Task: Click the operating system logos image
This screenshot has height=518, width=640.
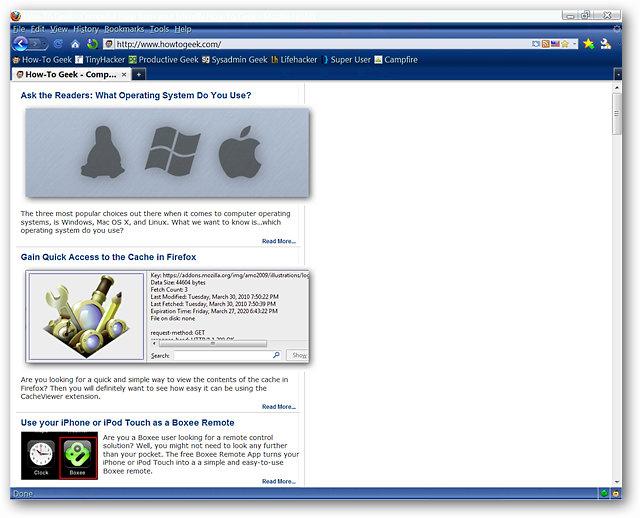Action: click(167, 153)
